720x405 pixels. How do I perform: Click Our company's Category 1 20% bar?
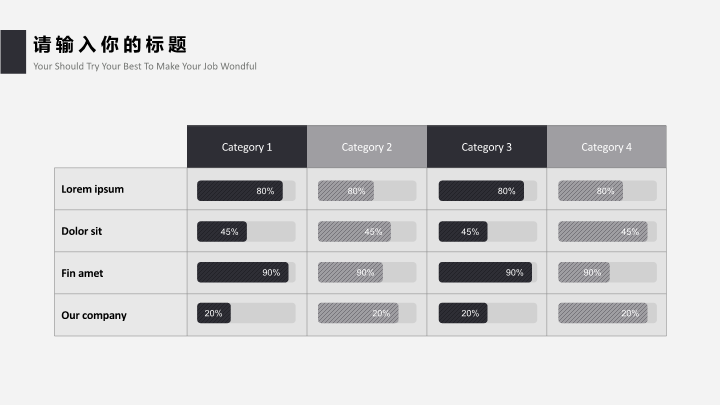pyautogui.click(x=214, y=313)
